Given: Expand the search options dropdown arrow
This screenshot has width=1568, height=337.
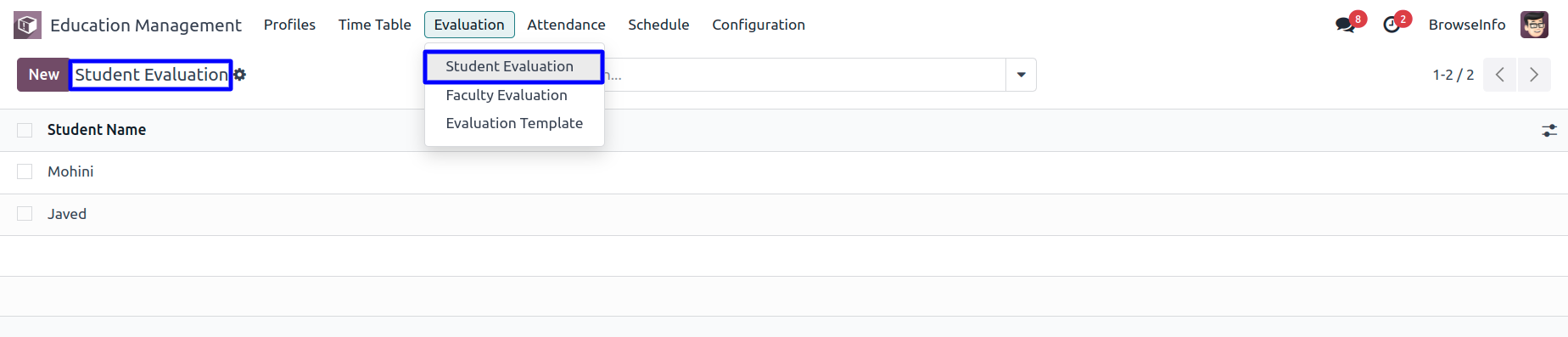Looking at the screenshot, I should click(1021, 75).
